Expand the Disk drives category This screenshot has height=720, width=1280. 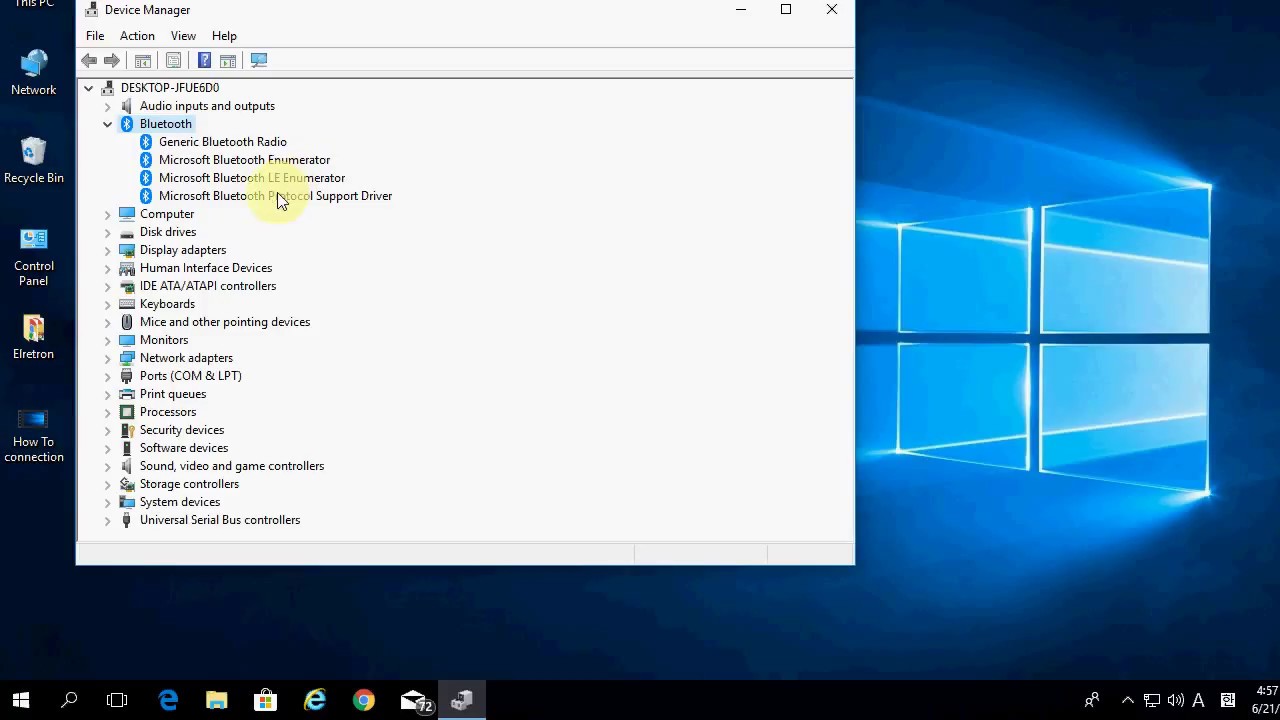107,232
